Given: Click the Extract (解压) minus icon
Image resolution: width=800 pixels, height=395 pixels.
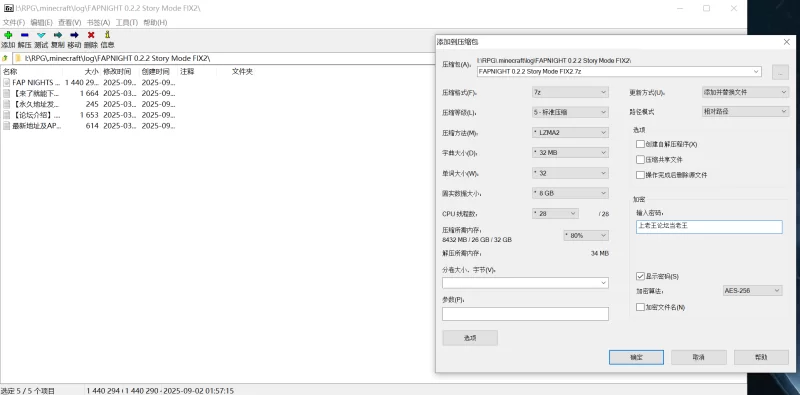Looking at the screenshot, I should 24,35.
